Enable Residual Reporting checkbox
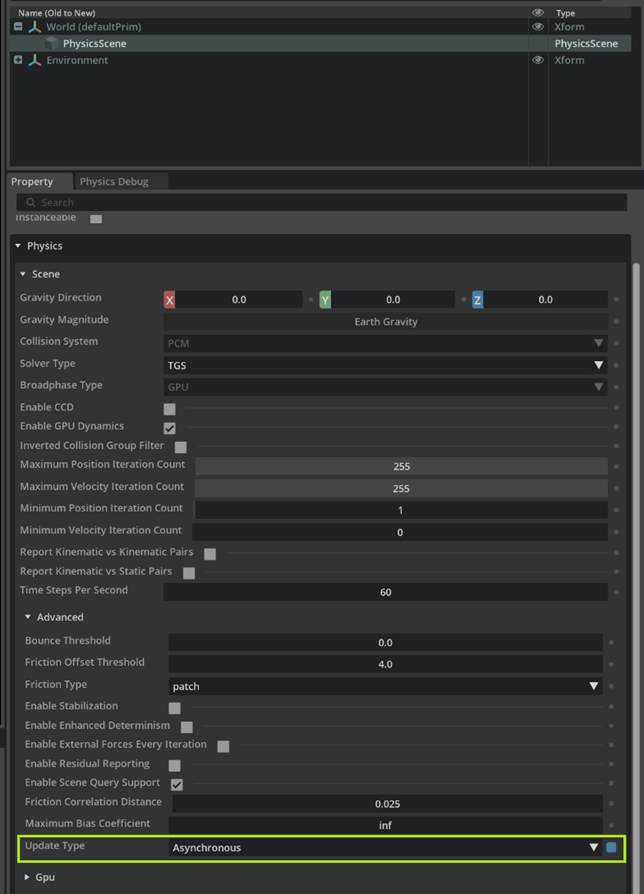 point(174,765)
